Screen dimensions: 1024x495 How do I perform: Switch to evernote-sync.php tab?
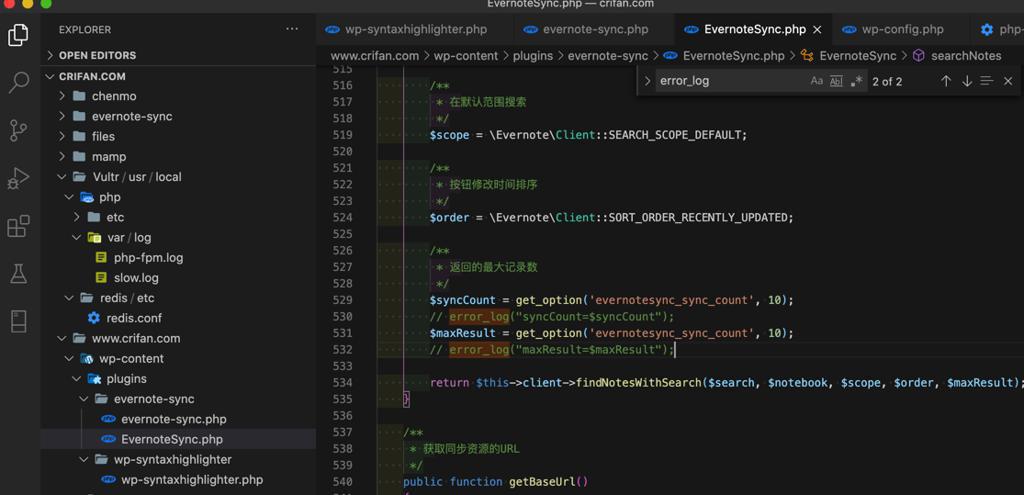pyautogui.click(x=586, y=29)
